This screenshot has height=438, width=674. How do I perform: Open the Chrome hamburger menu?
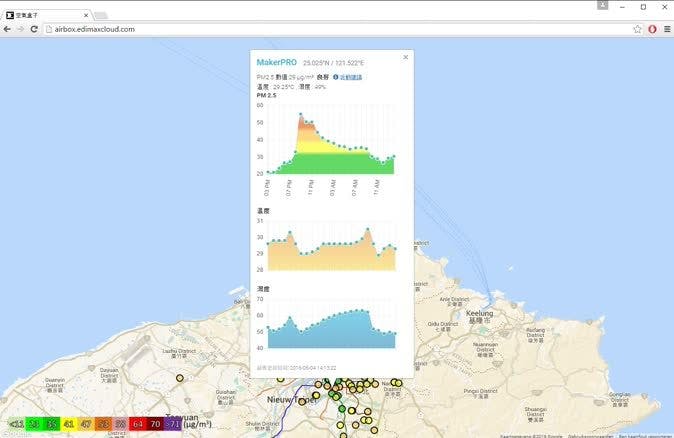[667, 29]
